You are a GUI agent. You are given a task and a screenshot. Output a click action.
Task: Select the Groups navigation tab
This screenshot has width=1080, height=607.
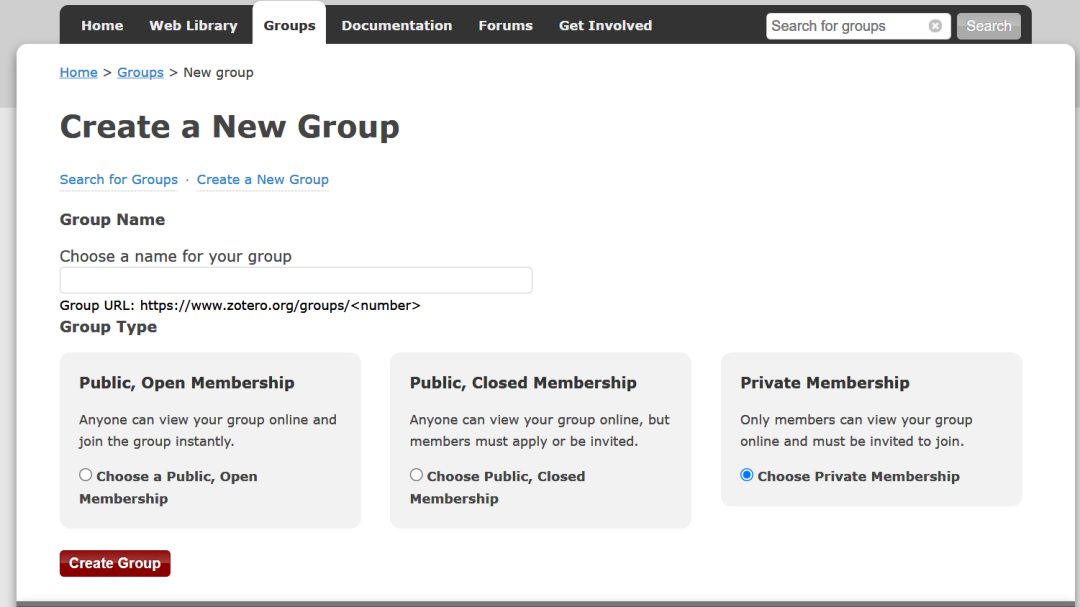point(289,25)
